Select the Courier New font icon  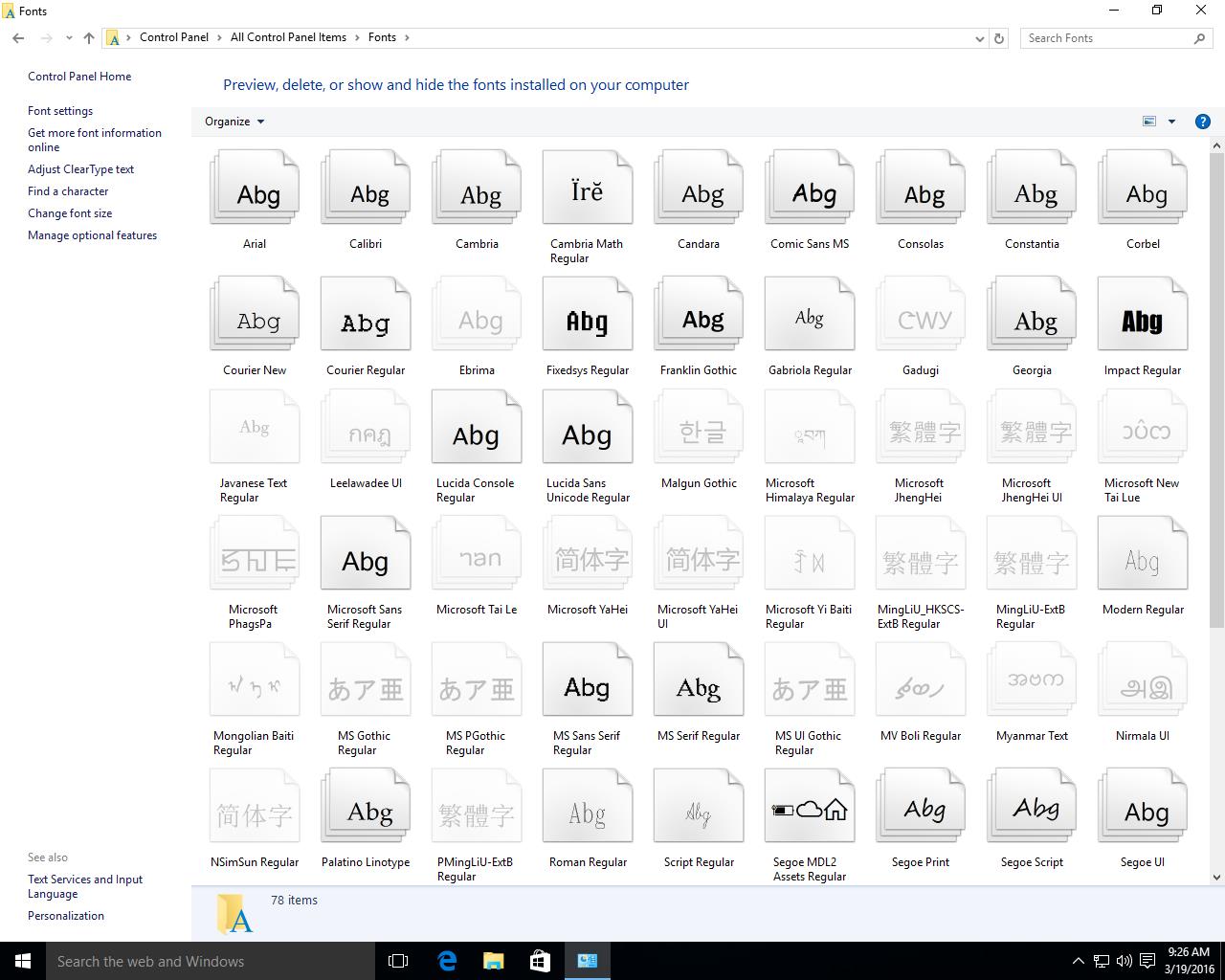pyautogui.click(x=255, y=314)
